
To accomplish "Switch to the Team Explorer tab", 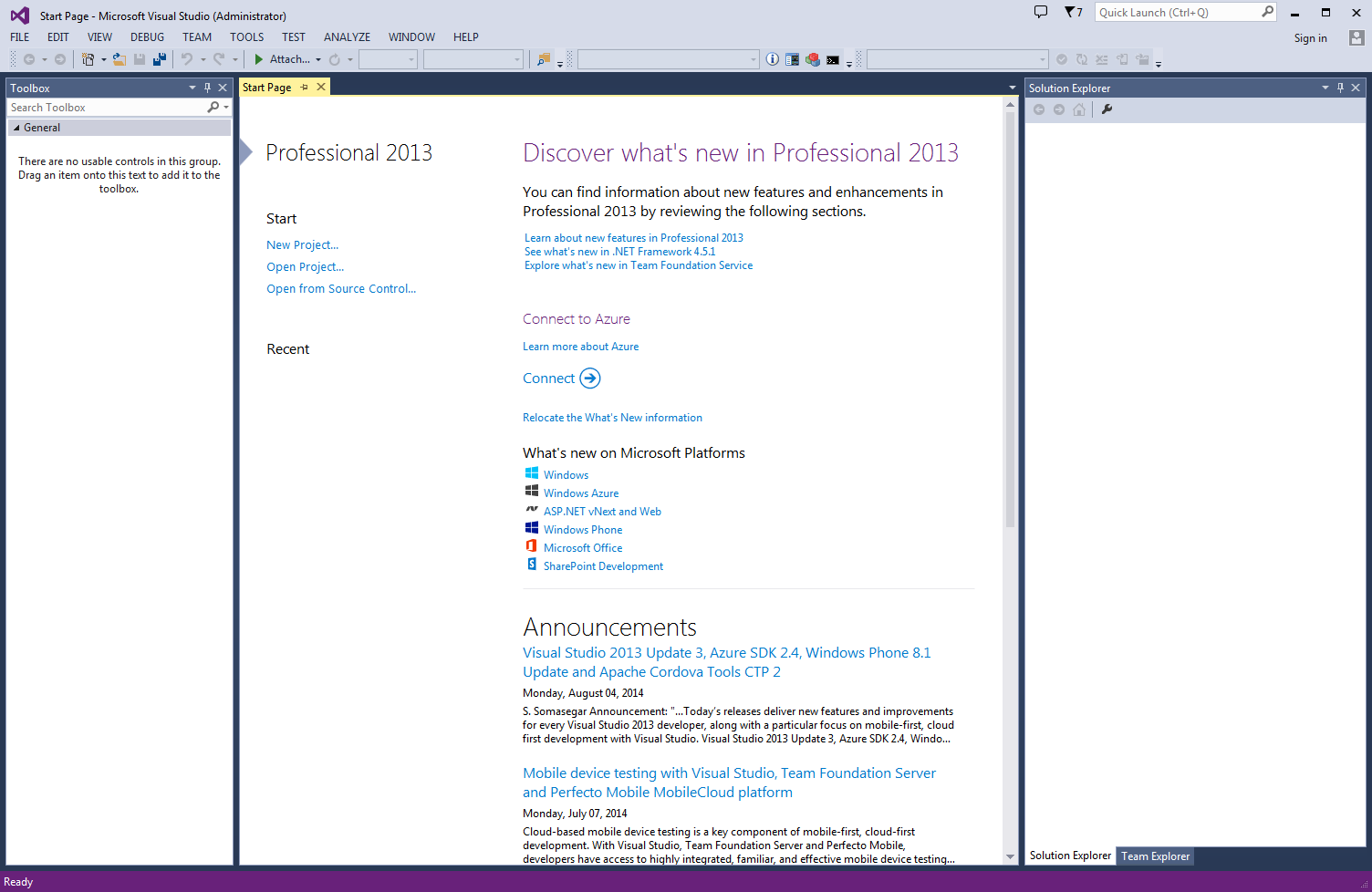I will pos(1155,856).
